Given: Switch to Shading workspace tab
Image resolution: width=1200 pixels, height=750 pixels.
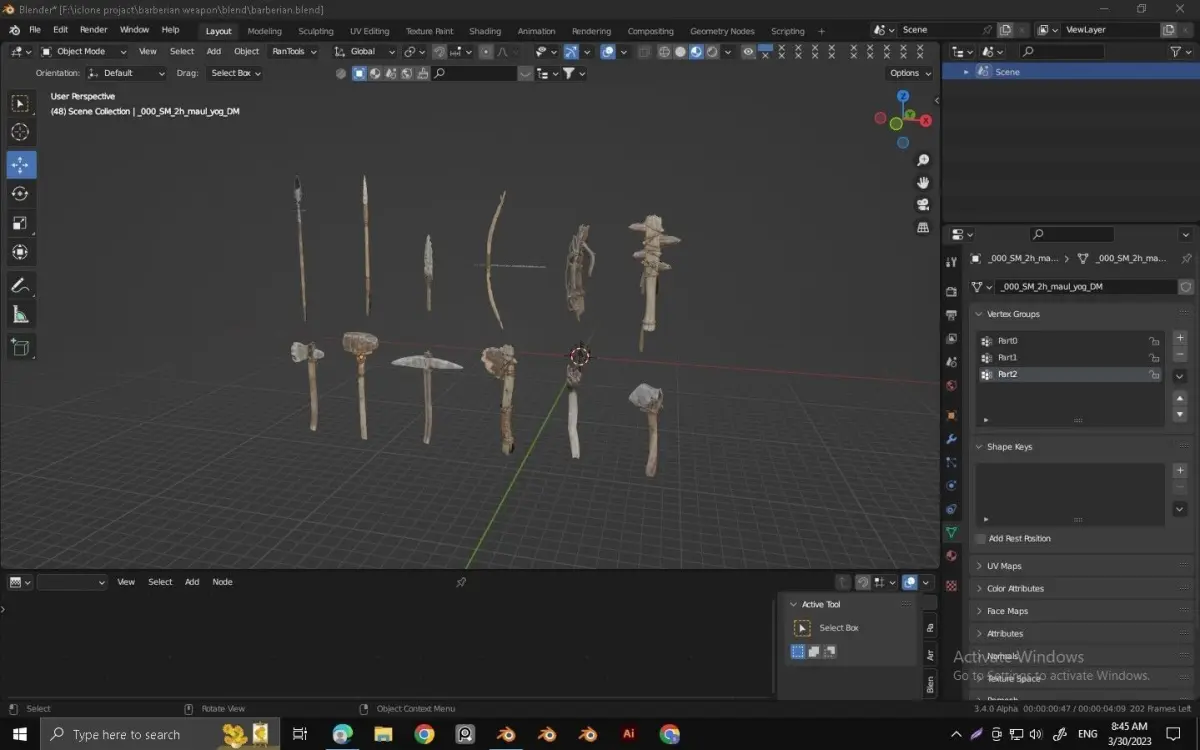Looking at the screenshot, I should coord(485,31).
